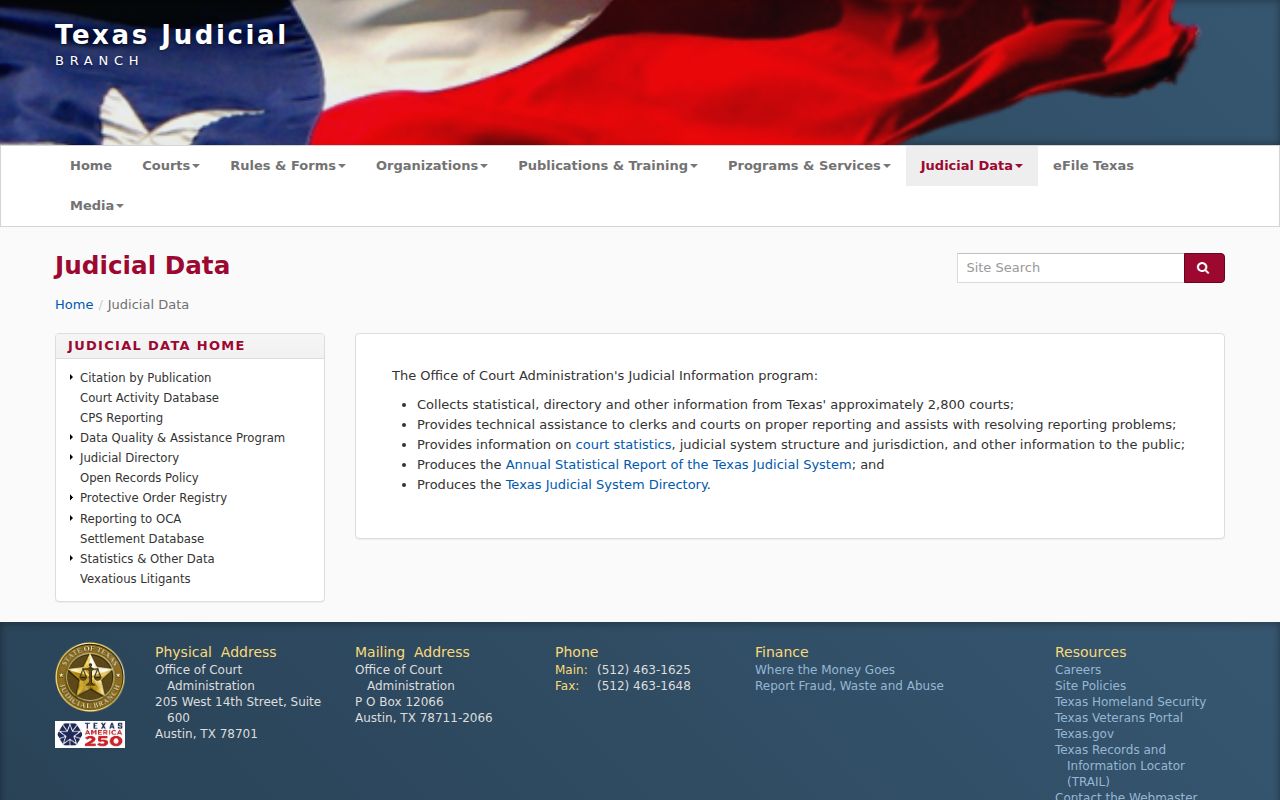The image size is (1280, 800).
Task: Click Report Fraud, Waste and Abuse
Action: pyautogui.click(x=849, y=686)
